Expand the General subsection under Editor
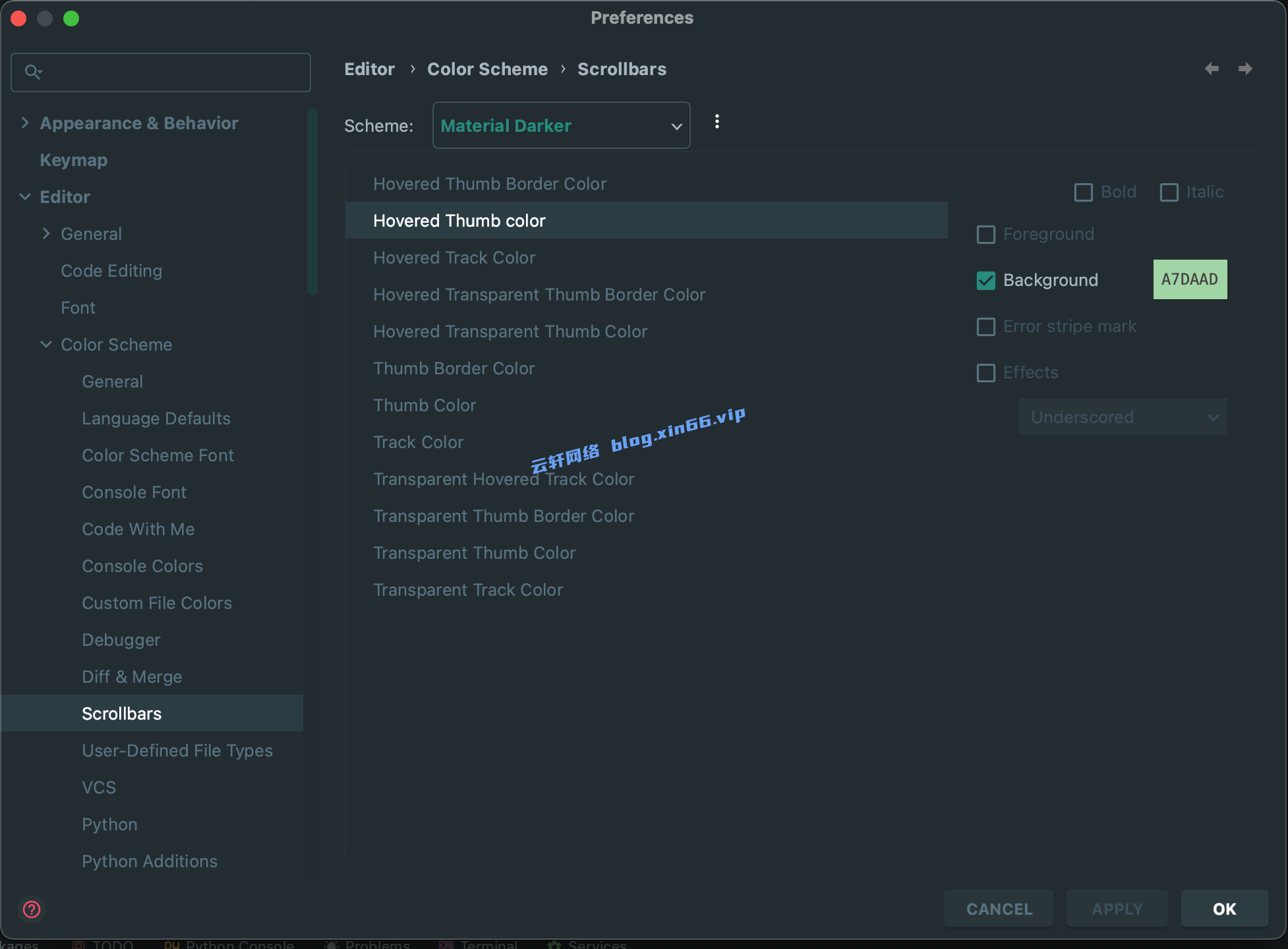The width and height of the screenshot is (1288, 949). (x=46, y=233)
